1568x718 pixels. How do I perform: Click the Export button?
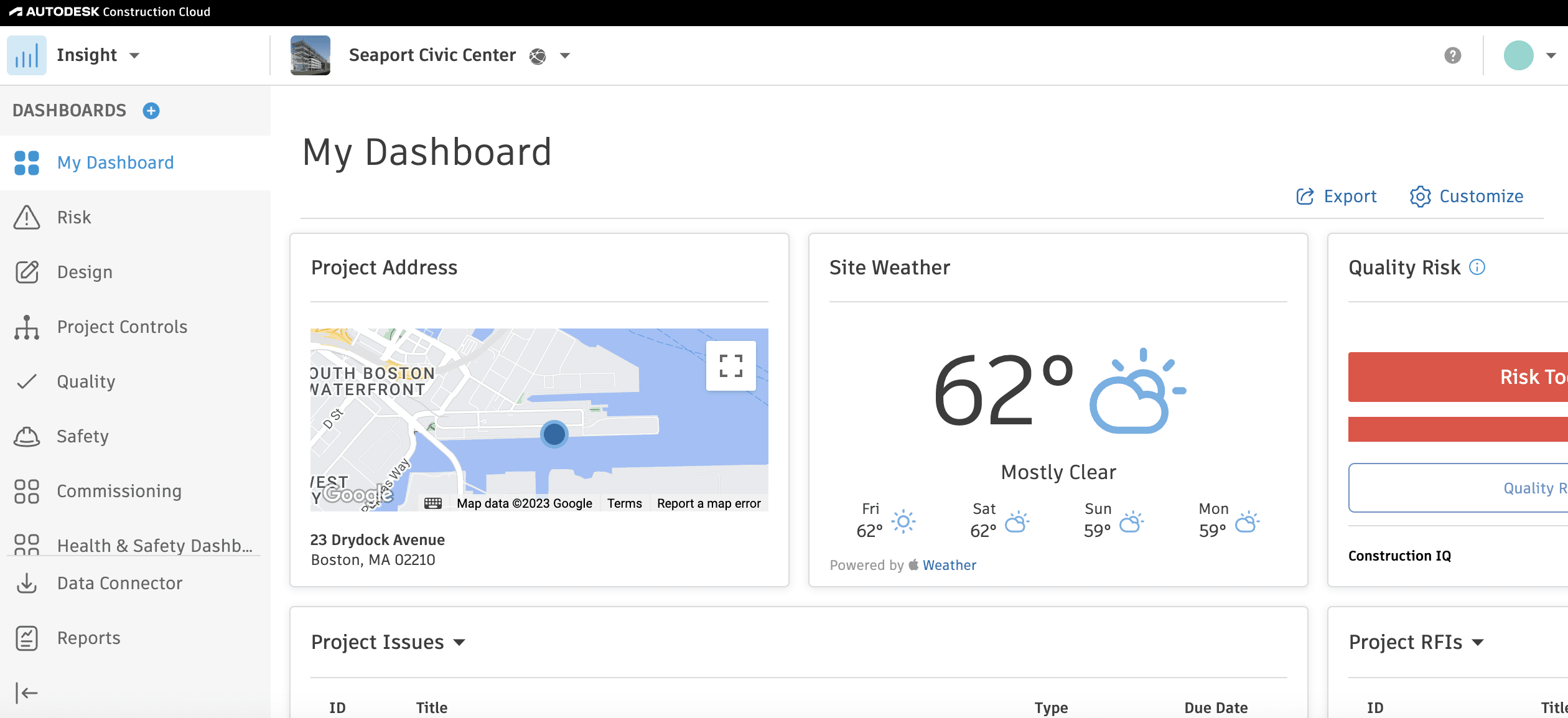click(1337, 197)
